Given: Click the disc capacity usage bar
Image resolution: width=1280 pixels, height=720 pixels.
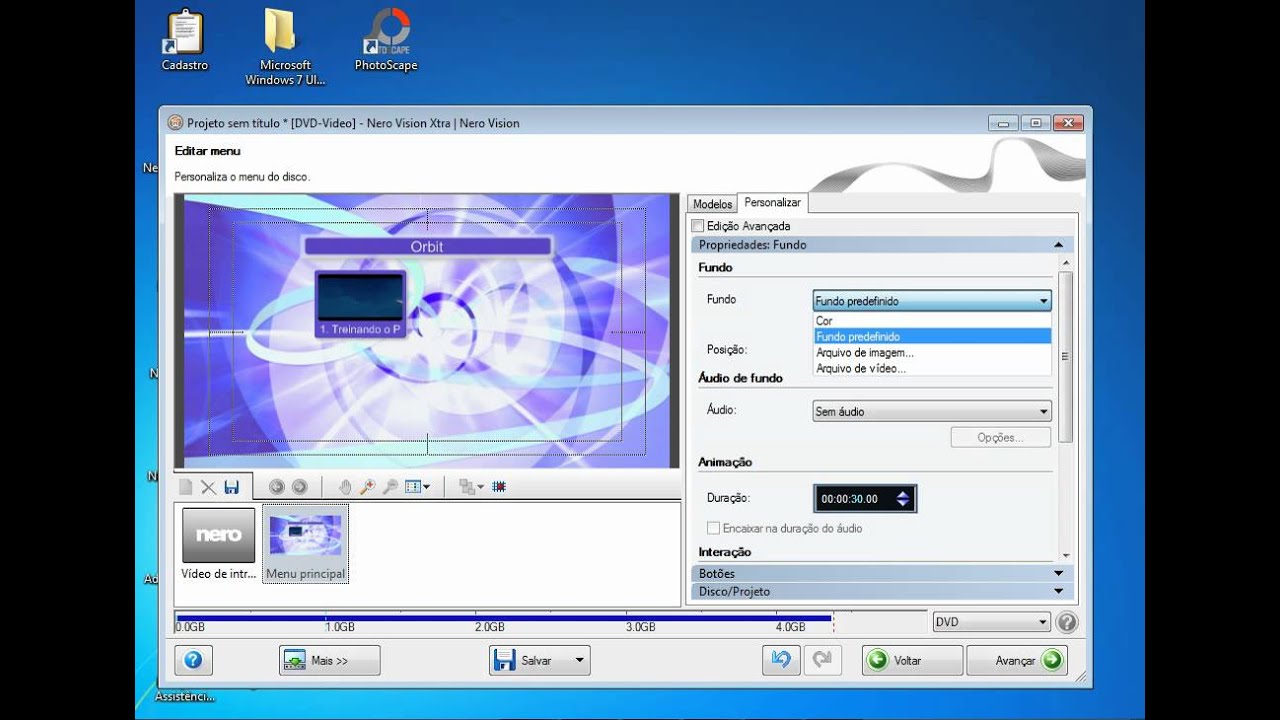Looking at the screenshot, I should [504, 618].
